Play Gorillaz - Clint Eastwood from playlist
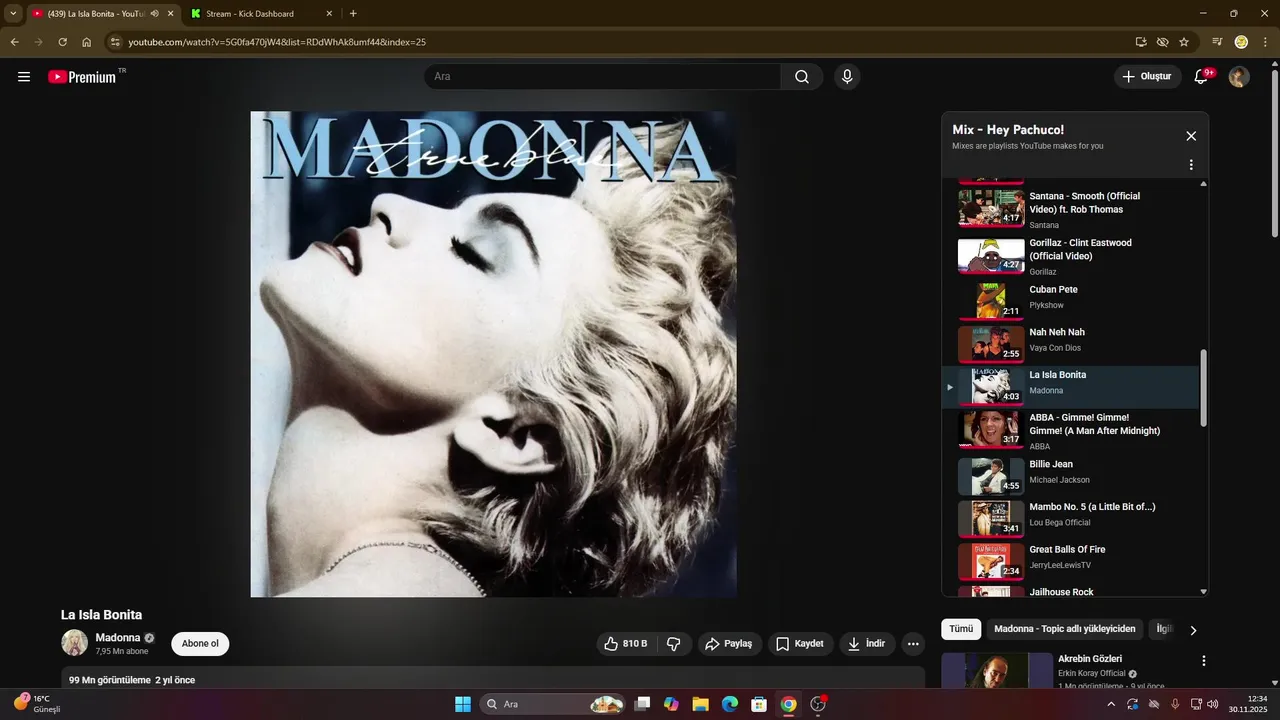The width and height of the screenshot is (1280, 720). [x=1070, y=256]
